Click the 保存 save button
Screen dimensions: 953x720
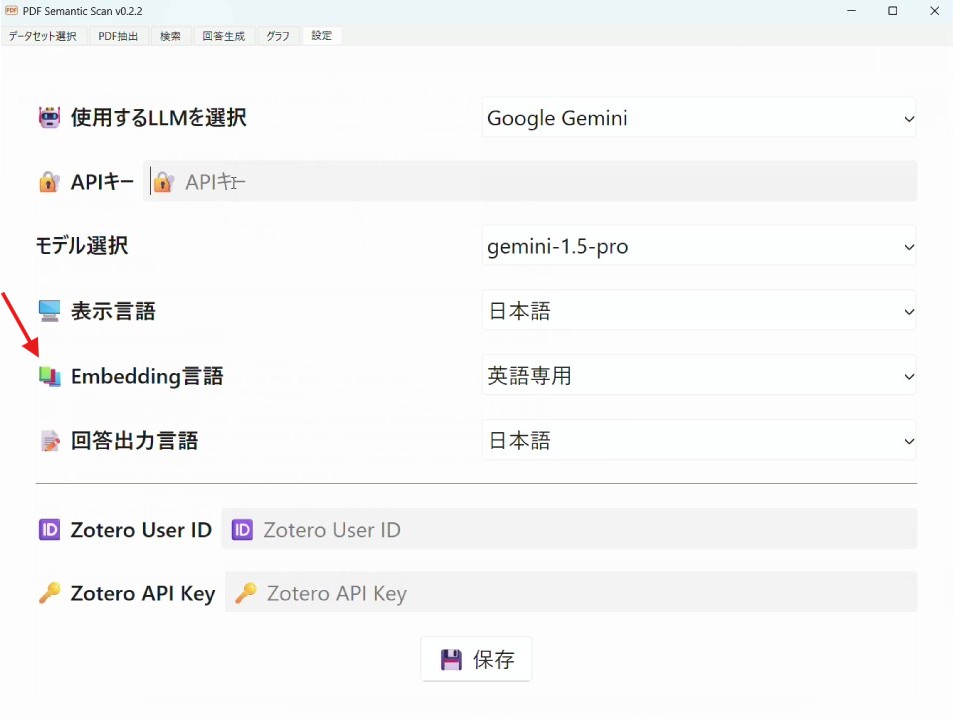coord(476,659)
